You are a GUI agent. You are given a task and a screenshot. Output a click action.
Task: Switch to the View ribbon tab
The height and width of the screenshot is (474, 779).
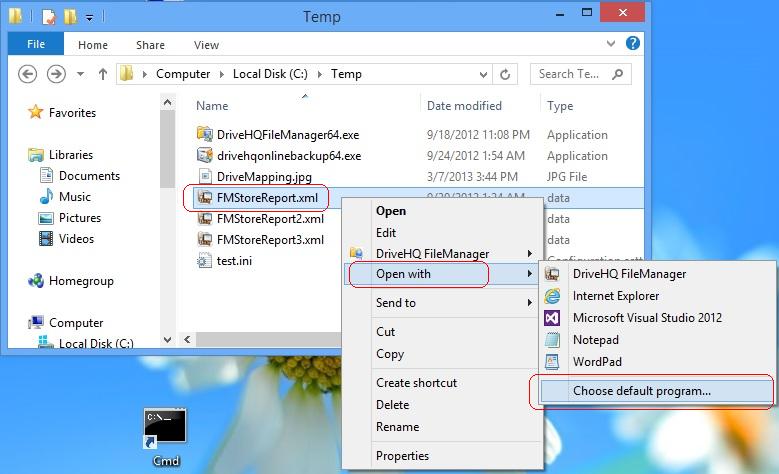pyautogui.click(x=206, y=45)
